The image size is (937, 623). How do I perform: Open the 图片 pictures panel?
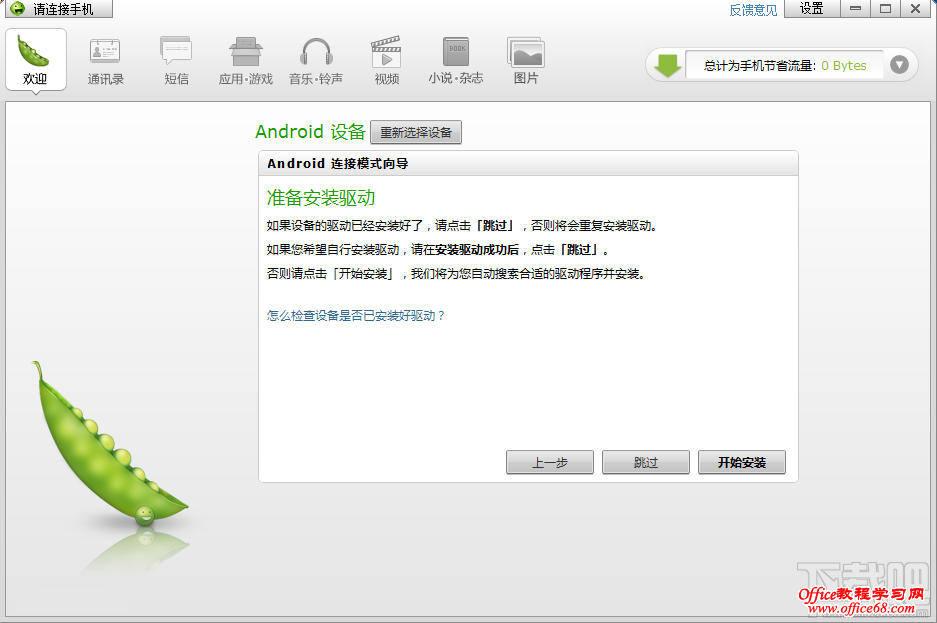[525, 58]
